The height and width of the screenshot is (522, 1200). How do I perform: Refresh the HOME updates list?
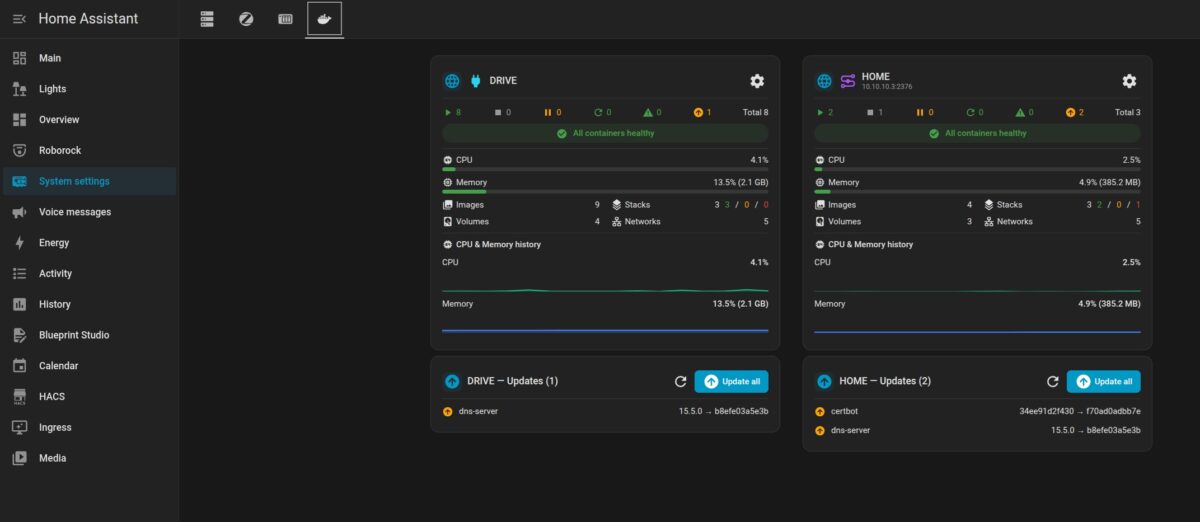[x=1052, y=381]
